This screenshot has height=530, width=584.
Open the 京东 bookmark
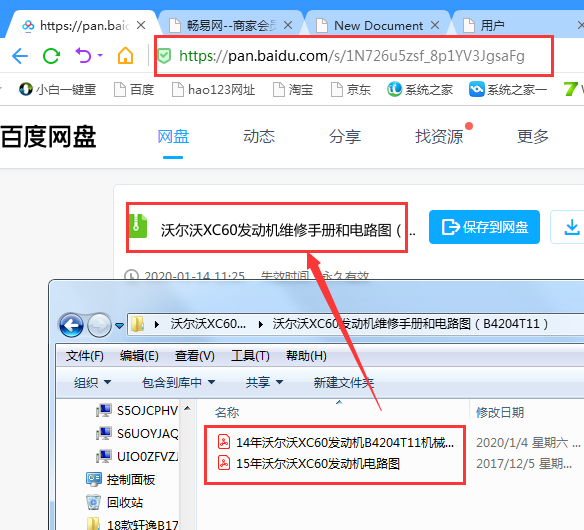[x=351, y=90]
